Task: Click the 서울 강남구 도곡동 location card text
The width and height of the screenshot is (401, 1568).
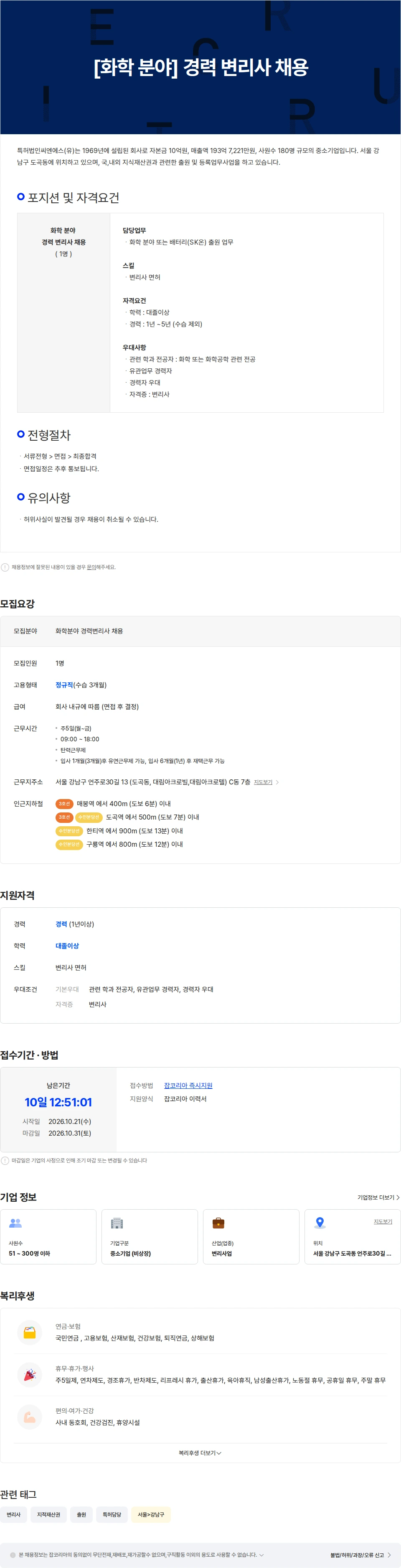Action: pyautogui.click(x=352, y=1253)
